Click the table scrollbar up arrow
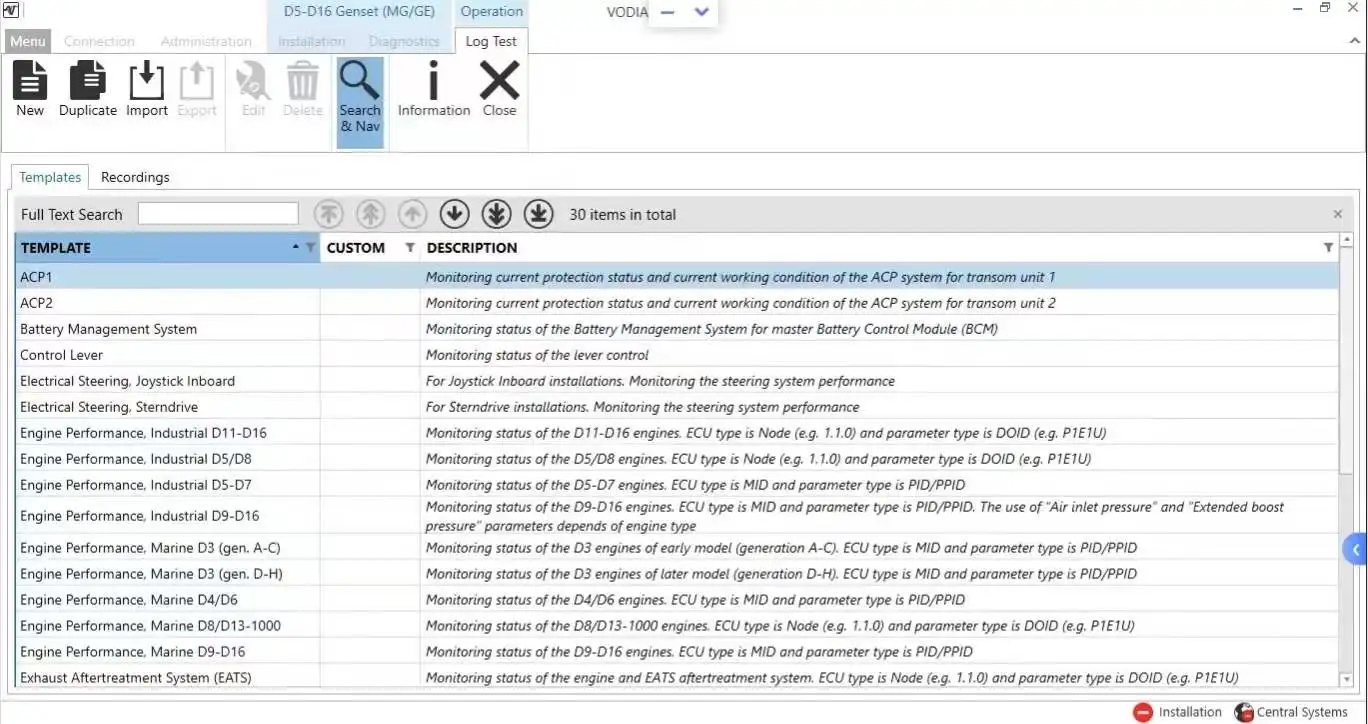The height and width of the screenshot is (724, 1368). 1346,241
